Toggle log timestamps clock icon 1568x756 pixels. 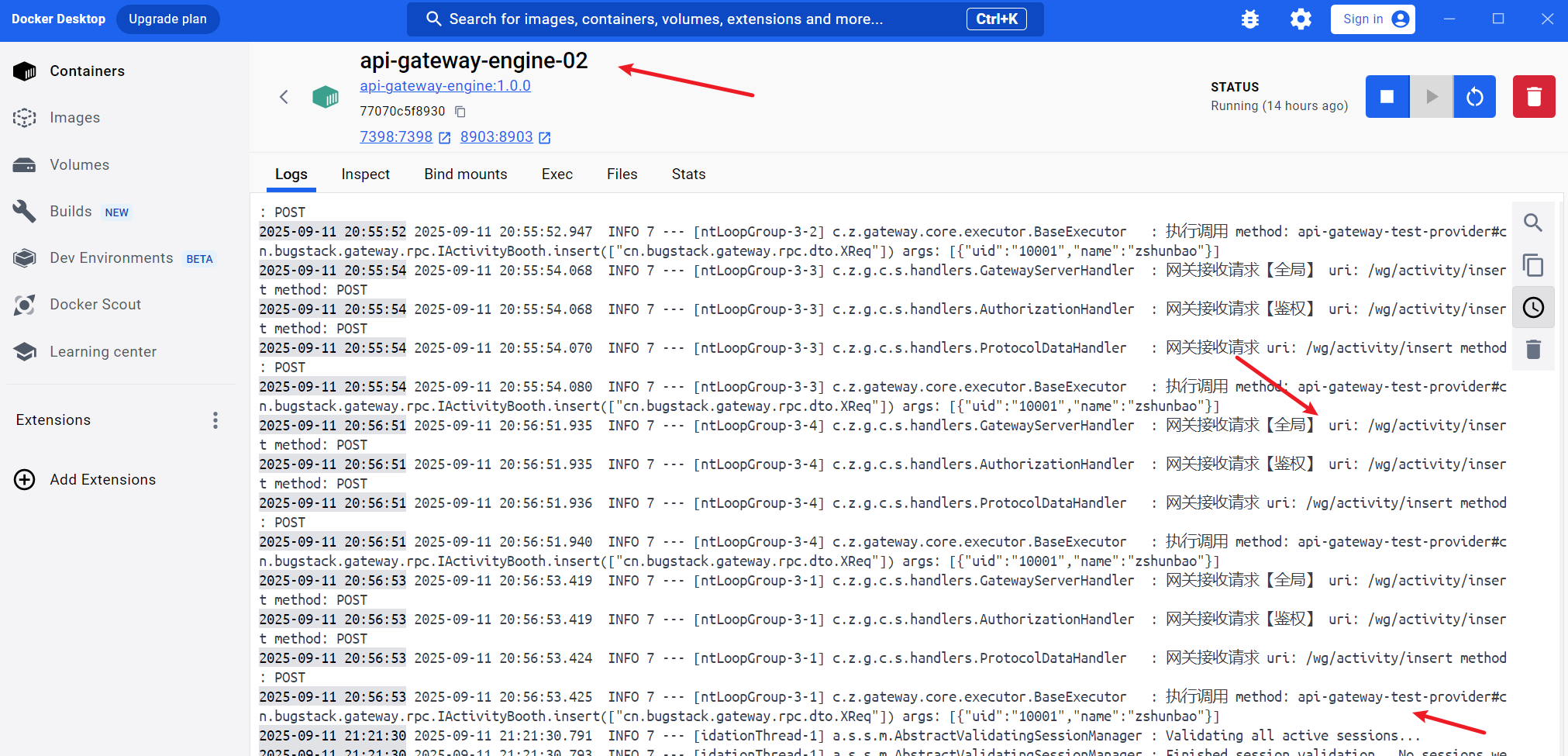click(x=1532, y=308)
